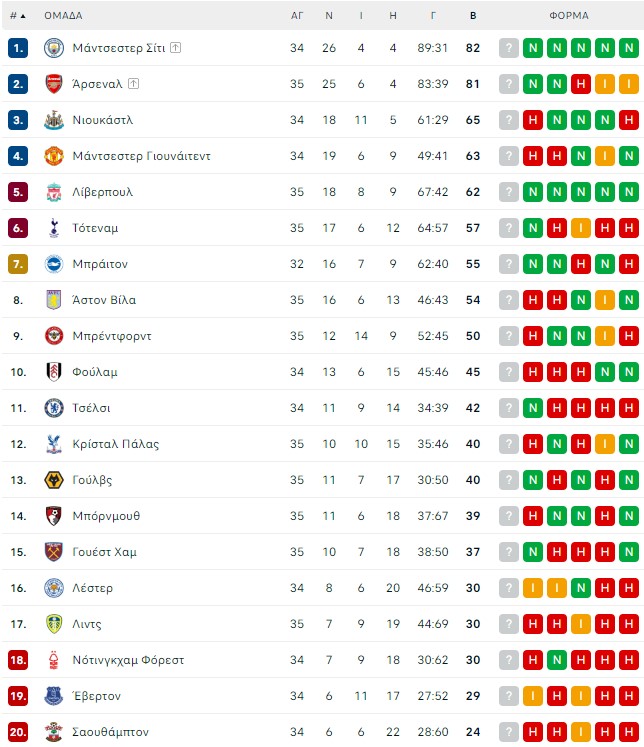Click the Everton crest icon
The height and width of the screenshot is (747, 644).
[x=54, y=696]
